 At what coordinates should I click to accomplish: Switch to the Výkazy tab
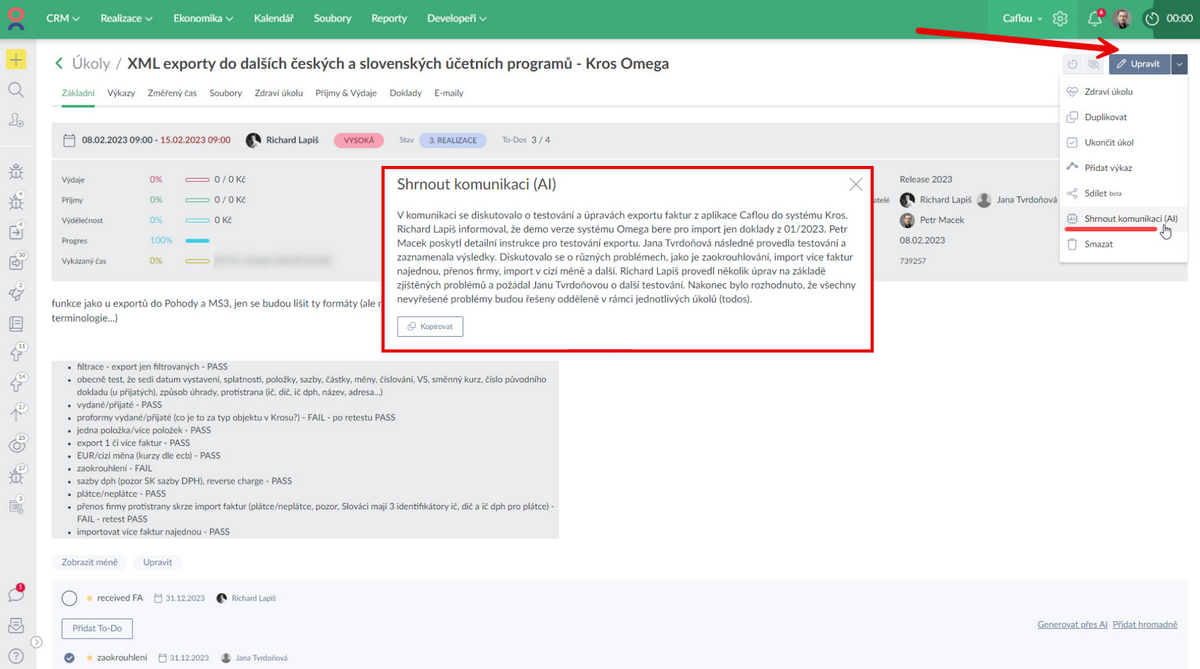pyautogui.click(x=121, y=93)
